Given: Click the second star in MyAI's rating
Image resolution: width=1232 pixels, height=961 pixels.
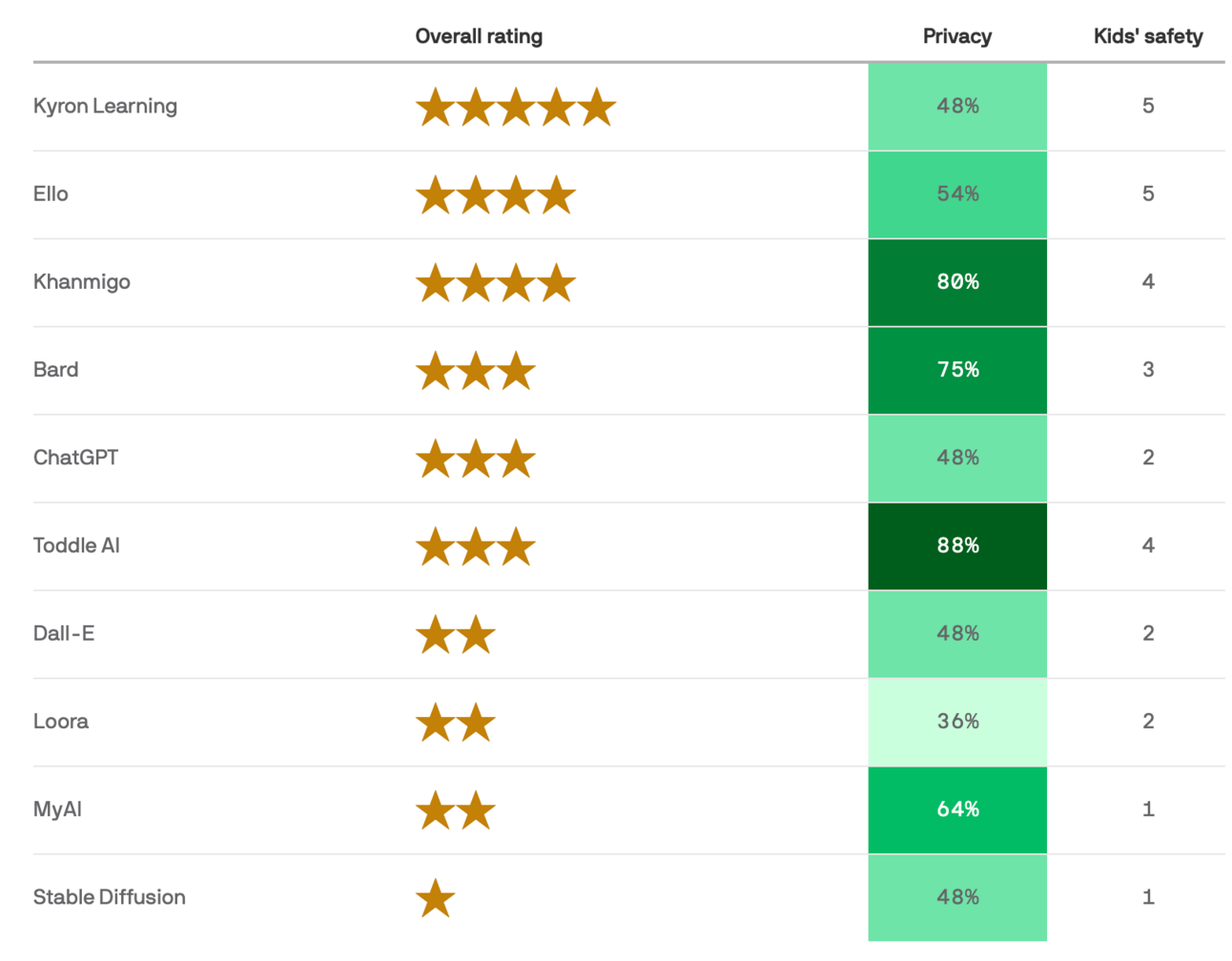Looking at the screenshot, I should (x=476, y=811).
